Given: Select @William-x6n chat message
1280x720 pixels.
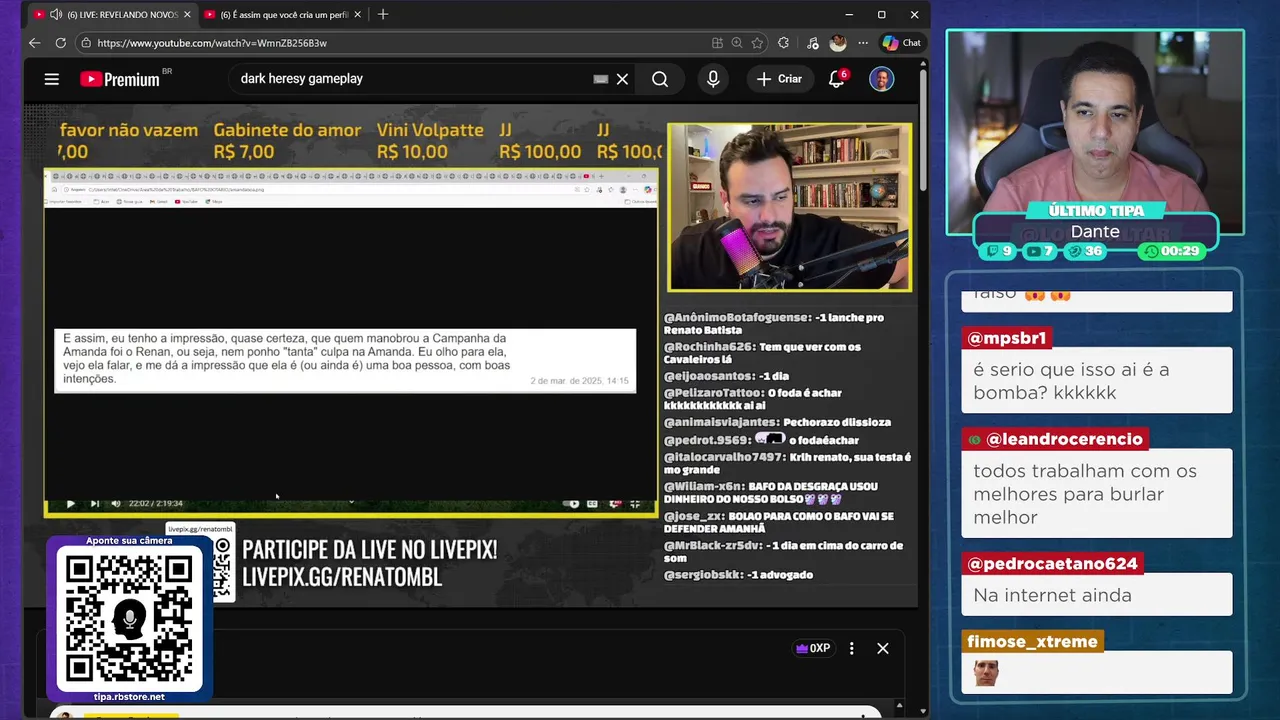Looking at the screenshot, I should point(771,493).
